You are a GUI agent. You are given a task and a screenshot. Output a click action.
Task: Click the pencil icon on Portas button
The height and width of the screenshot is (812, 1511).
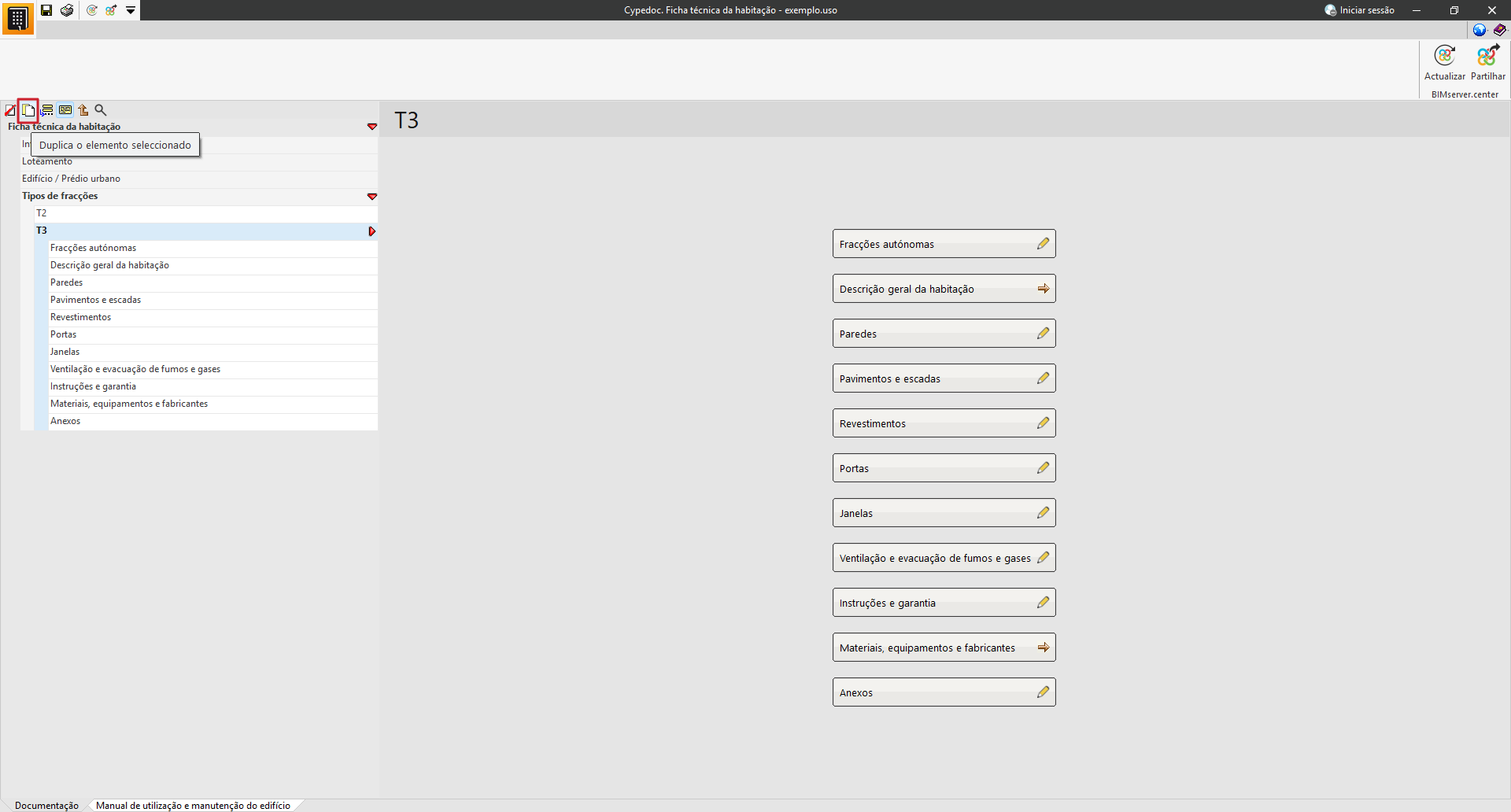[x=1043, y=468]
